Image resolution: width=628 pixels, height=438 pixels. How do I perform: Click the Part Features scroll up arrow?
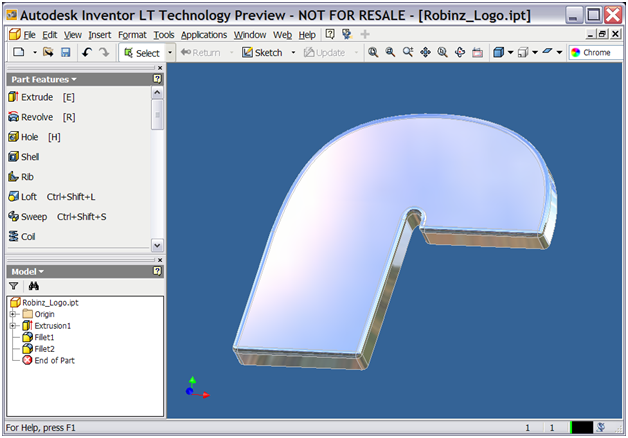157,92
